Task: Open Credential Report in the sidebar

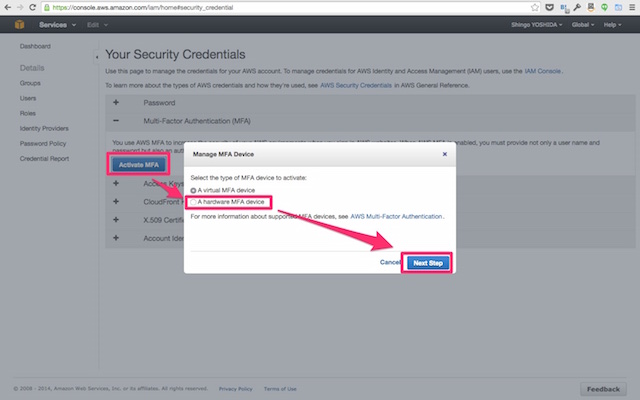Action: [44, 158]
